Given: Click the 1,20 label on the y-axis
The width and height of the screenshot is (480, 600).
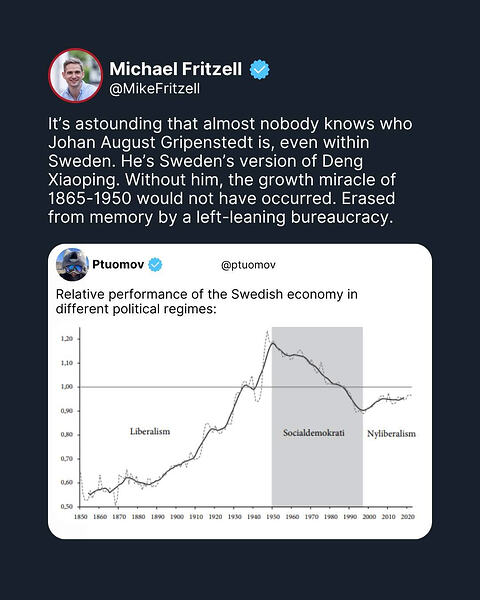Looking at the screenshot, I should tap(67, 339).
